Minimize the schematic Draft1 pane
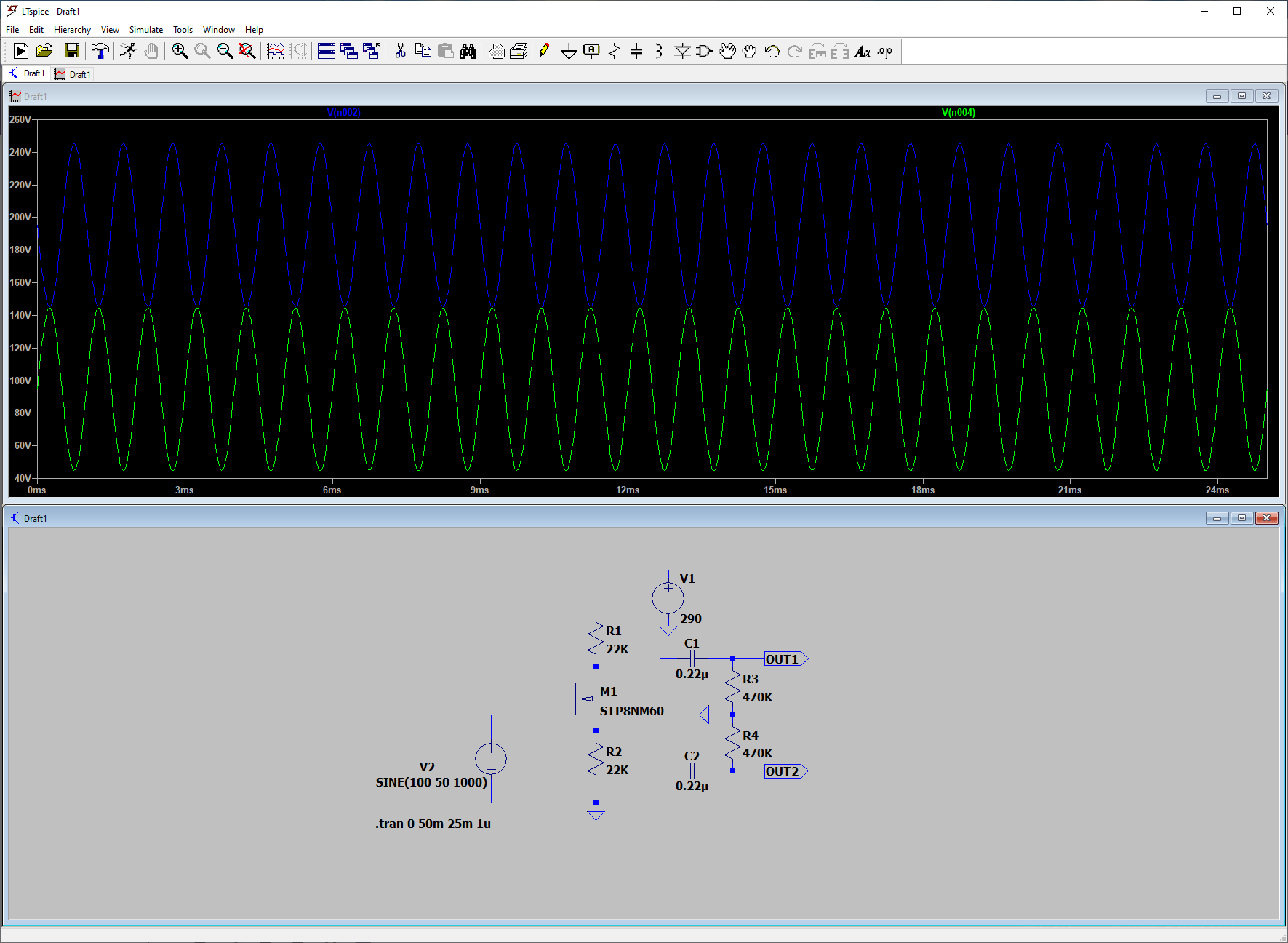 coord(1217,518)
